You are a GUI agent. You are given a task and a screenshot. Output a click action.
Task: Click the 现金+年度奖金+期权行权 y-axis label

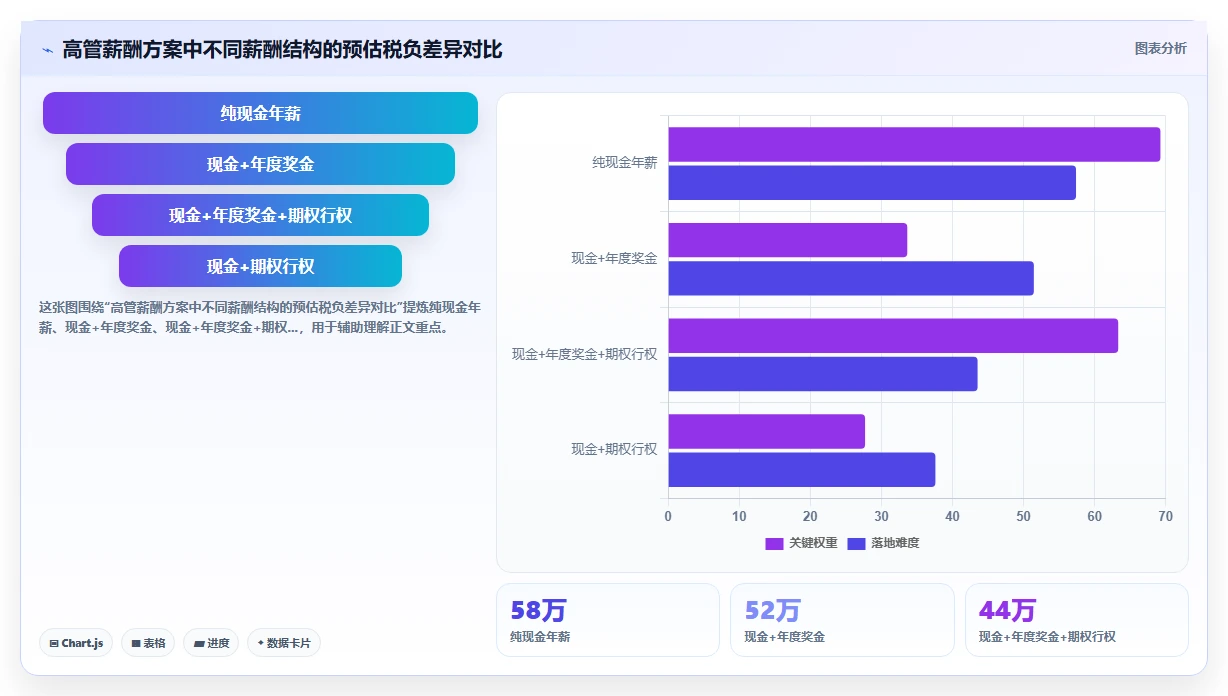(585, 354)
